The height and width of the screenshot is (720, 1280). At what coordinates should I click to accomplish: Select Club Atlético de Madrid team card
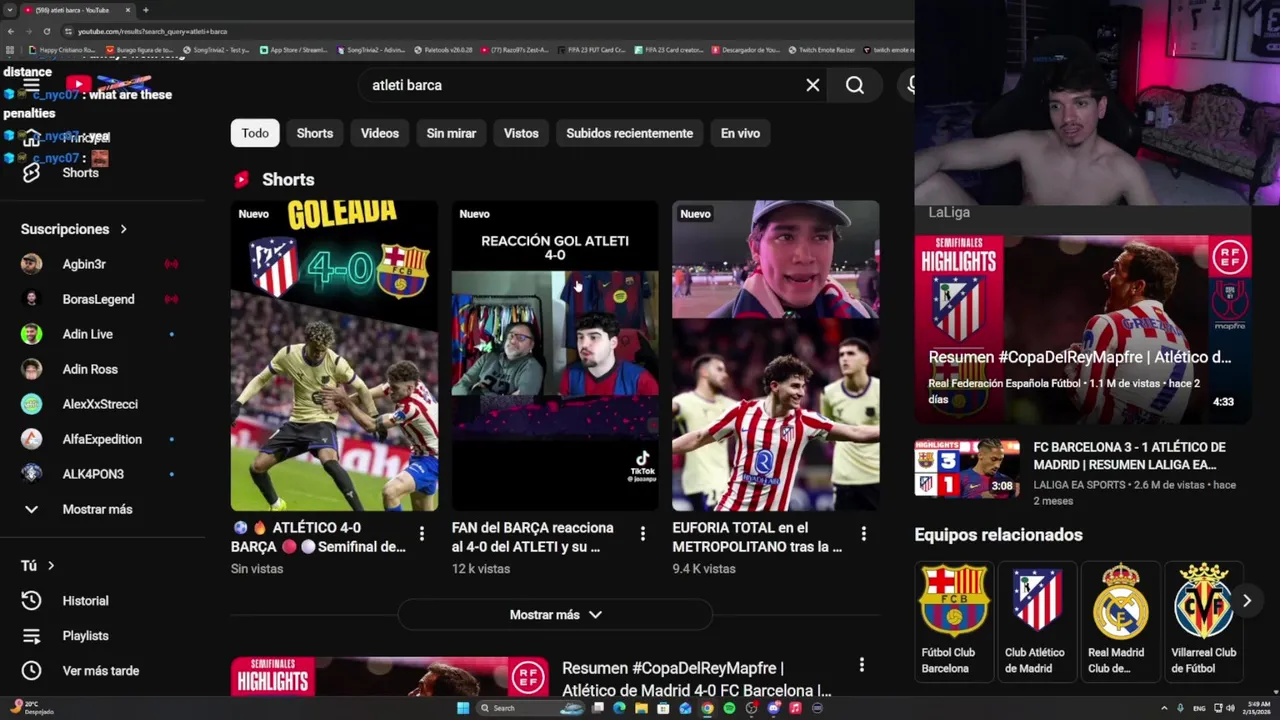(1037, 621)
